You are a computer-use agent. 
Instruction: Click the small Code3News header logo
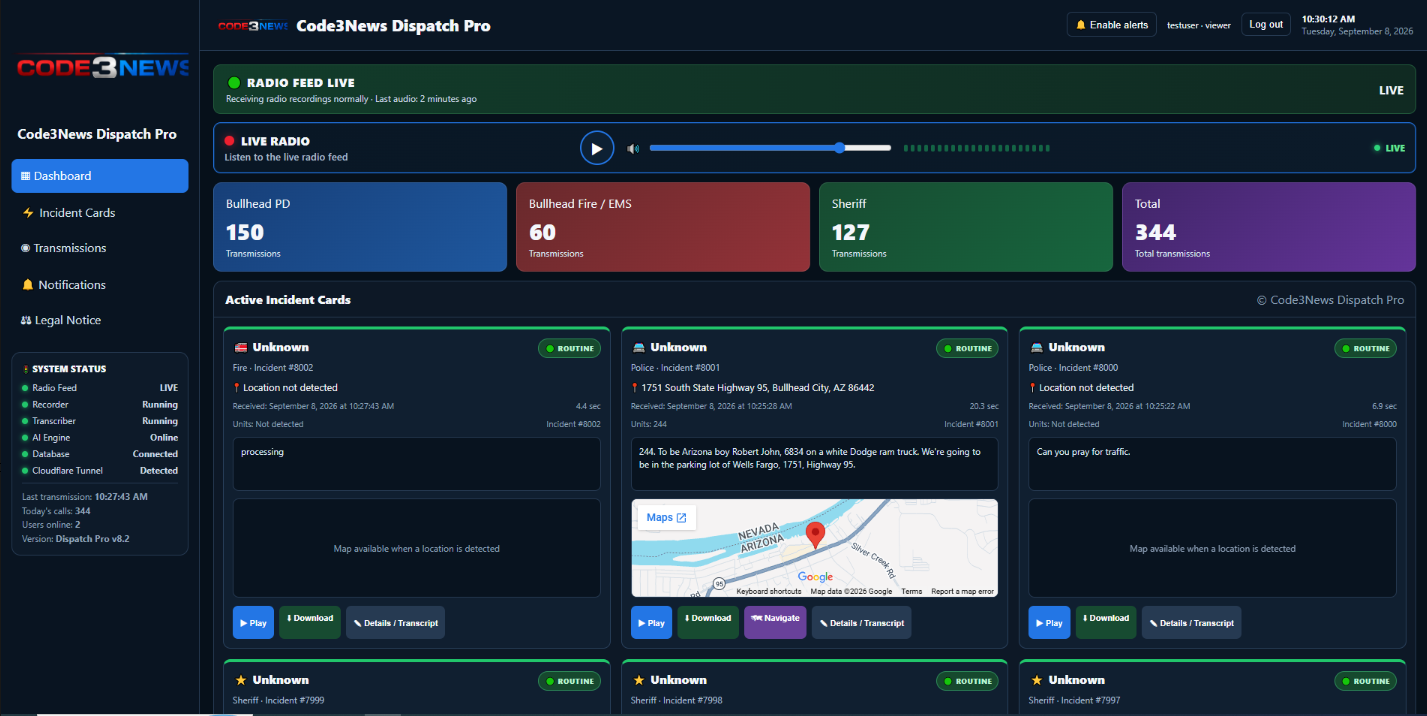pyautogui.click(x=252, y=26)
